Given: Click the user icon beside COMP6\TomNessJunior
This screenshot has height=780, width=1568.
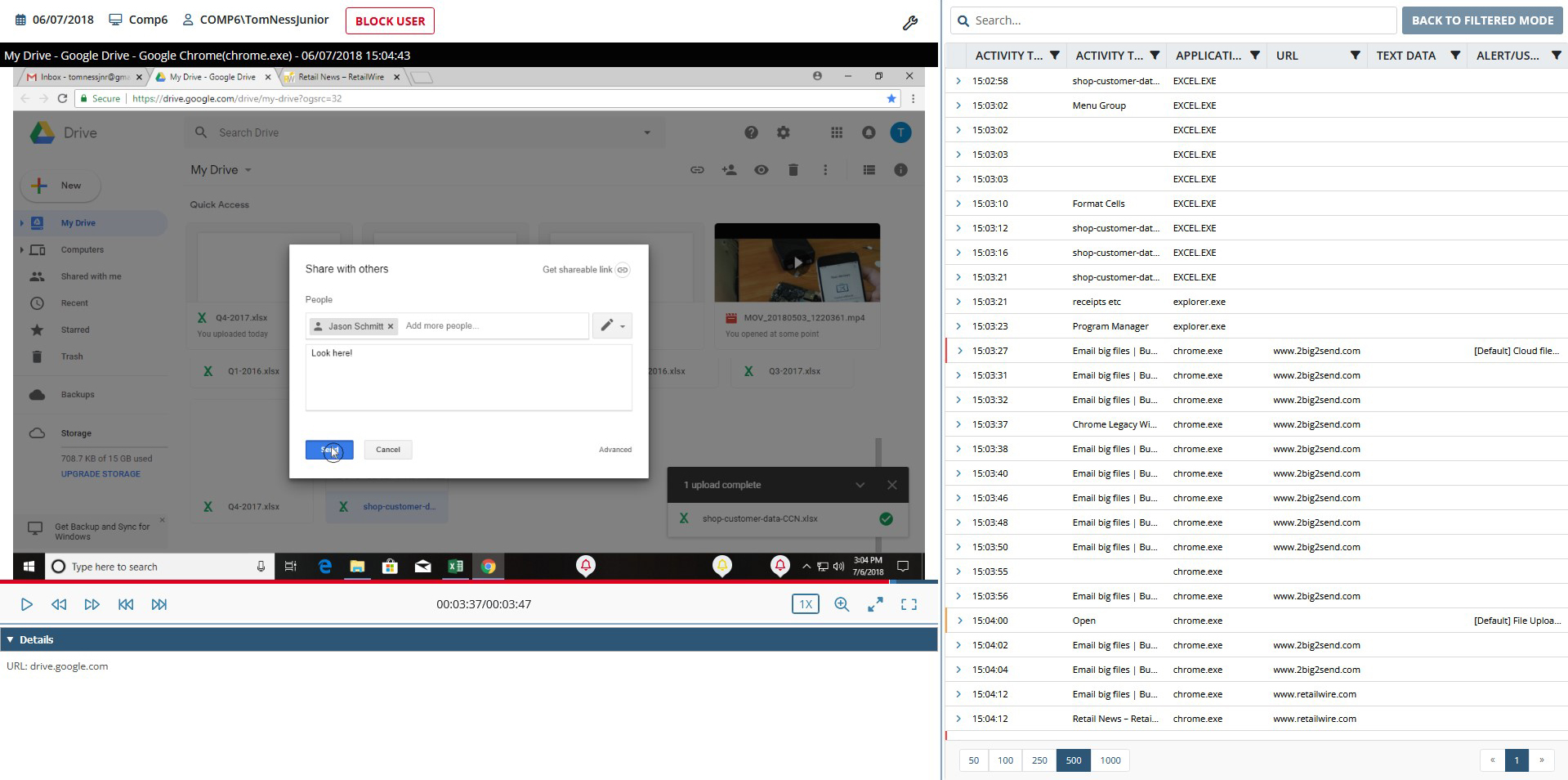Looking at the screenshot, I should coord(188,20).
